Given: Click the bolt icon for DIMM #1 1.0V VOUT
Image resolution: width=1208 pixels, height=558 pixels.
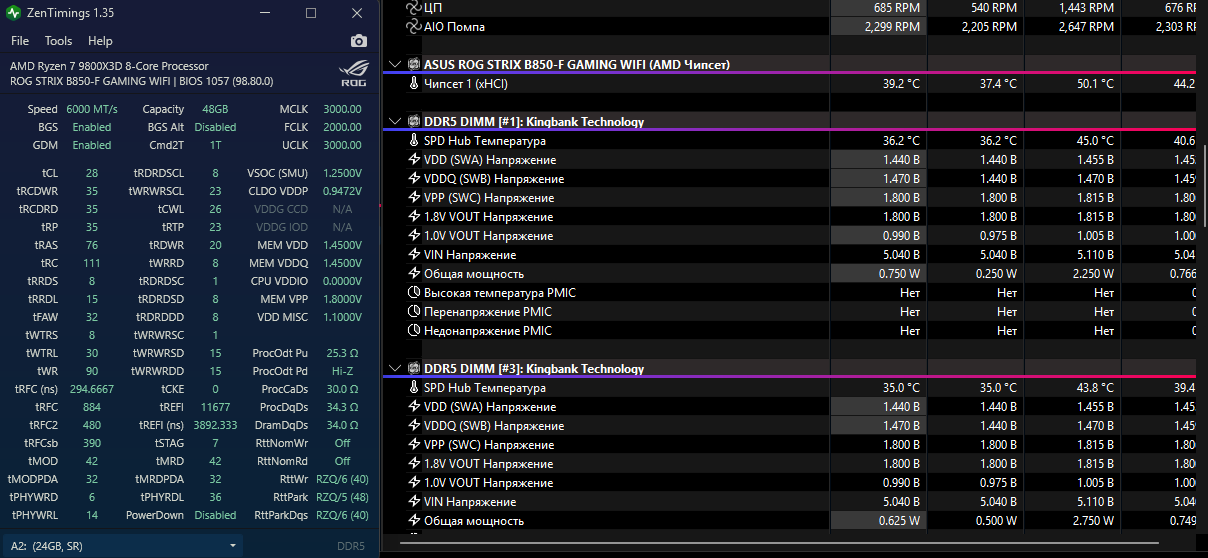Looking at the screenshot, I should point(414,236).
